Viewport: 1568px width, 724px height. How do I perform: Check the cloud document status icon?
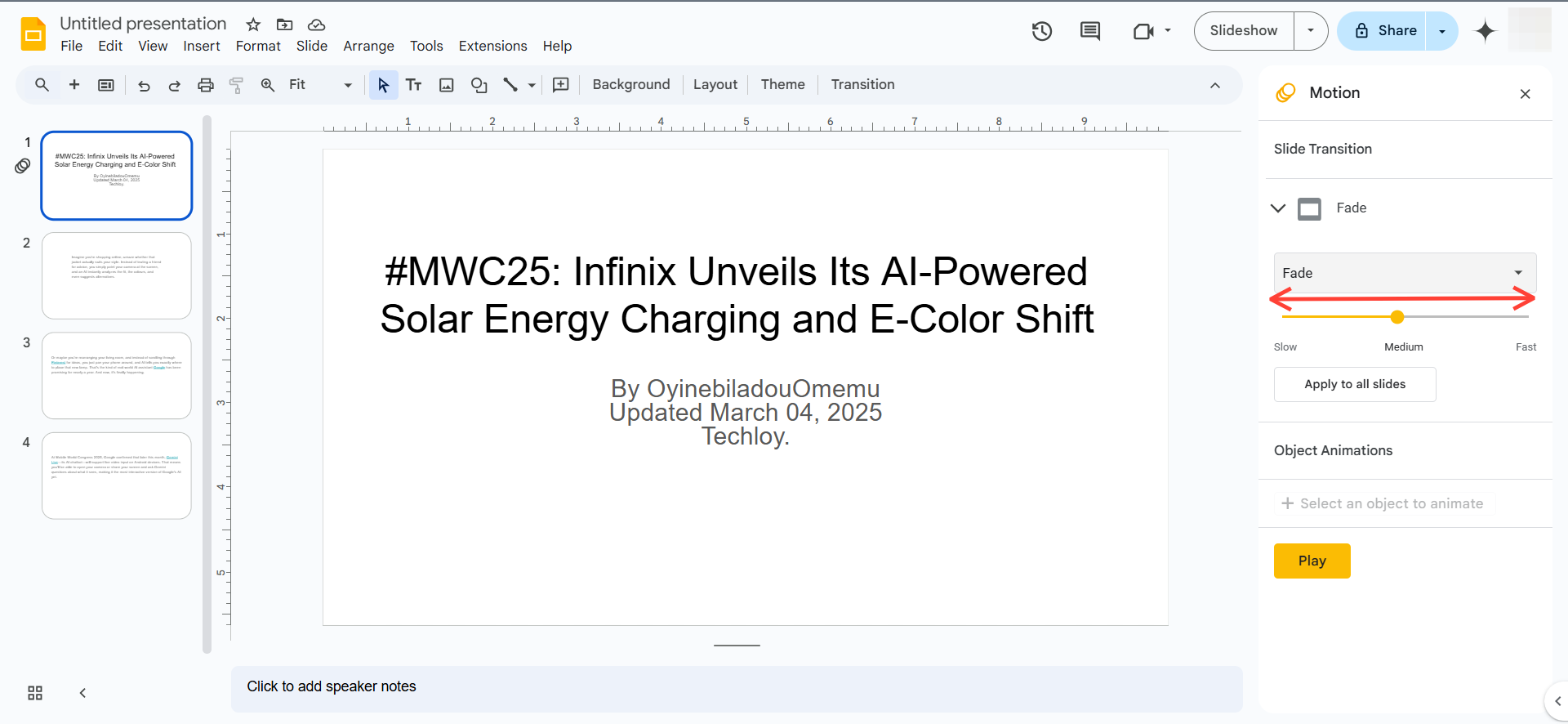click(316, 25)
